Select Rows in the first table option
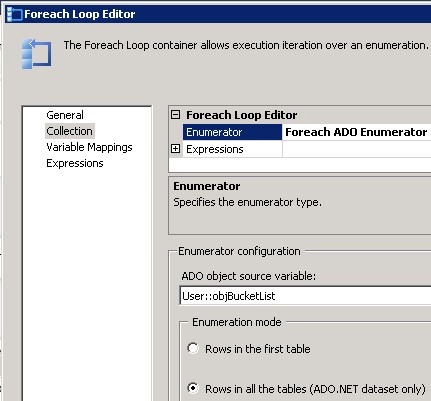Image resolution: width=431 pixels, height=401 pixels. (x=193, y=348)
